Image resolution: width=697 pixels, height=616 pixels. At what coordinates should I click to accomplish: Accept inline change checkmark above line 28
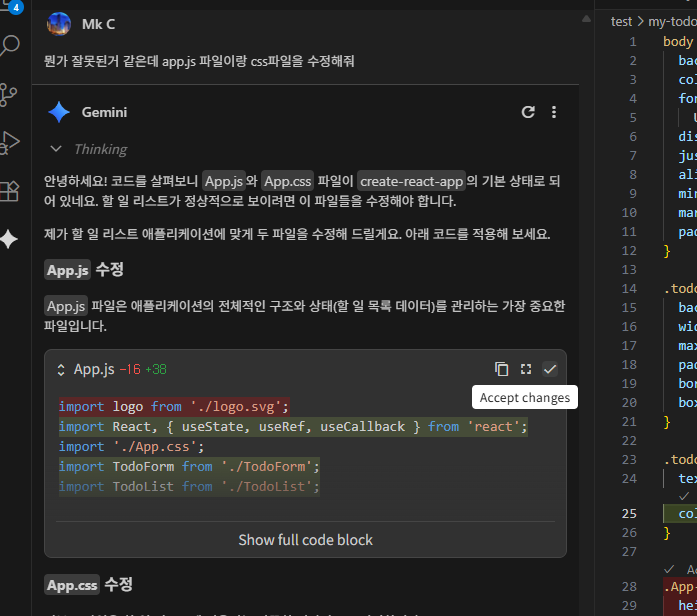click(669, 569)
